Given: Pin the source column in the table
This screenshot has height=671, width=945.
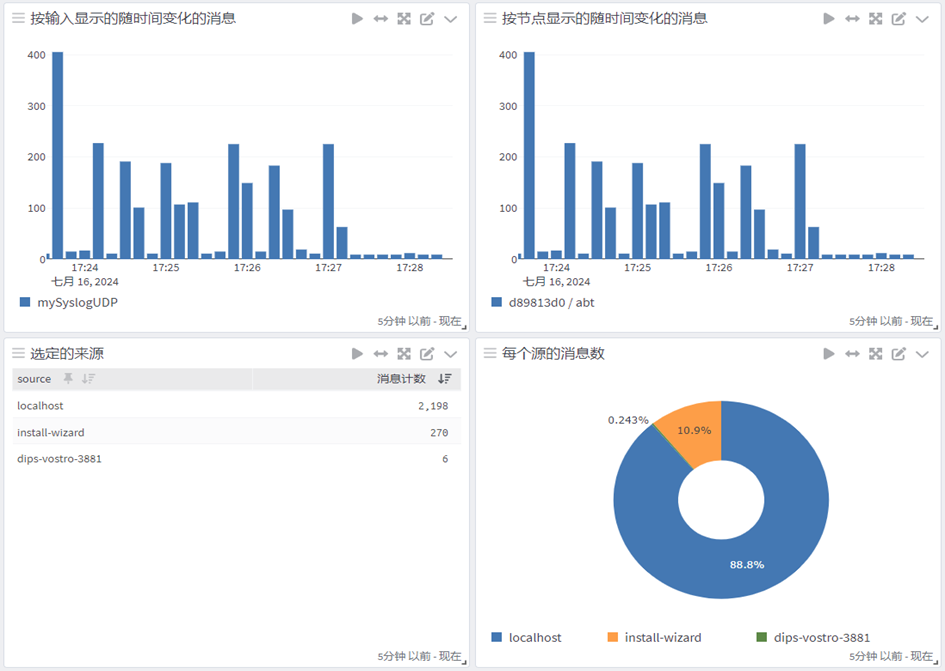Looking at the screenshot, I should (x=68, y=379).
